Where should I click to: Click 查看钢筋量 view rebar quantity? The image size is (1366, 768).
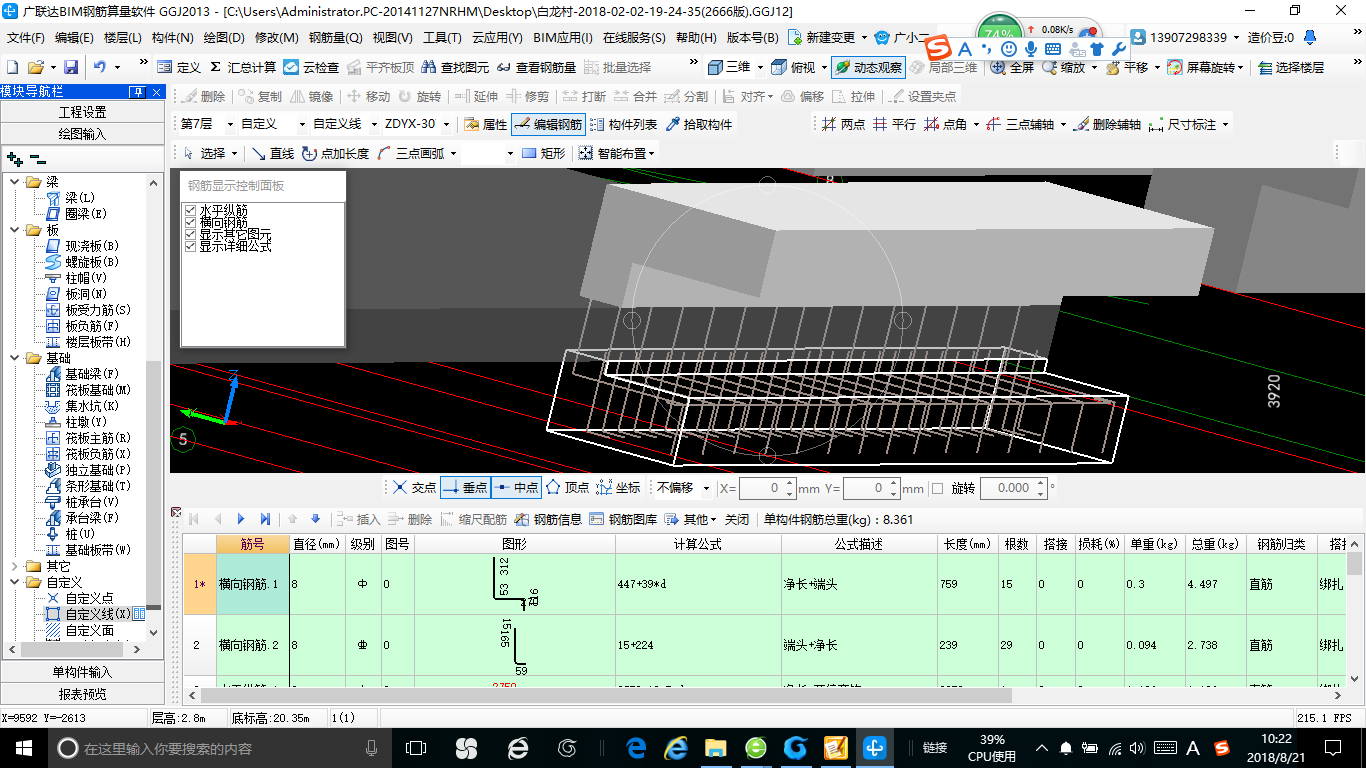[x=536, y=67]
